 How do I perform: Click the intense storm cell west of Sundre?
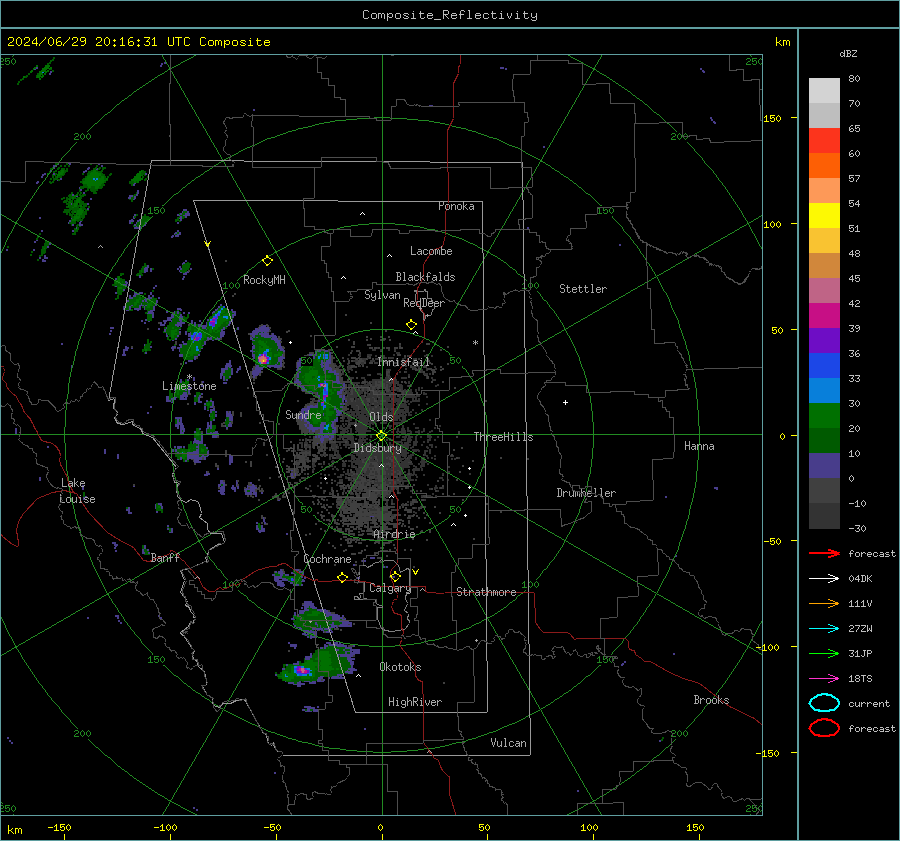263,359
